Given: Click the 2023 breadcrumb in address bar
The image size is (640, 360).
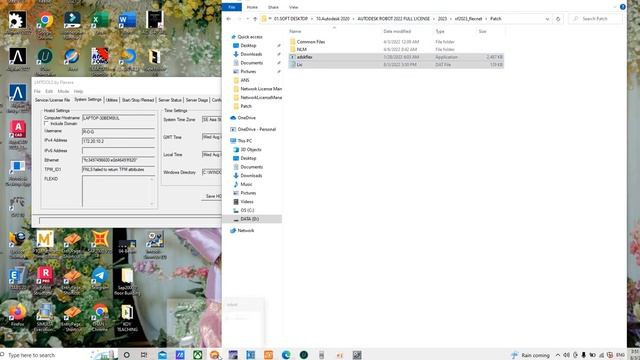Looking at the screenshot, I should click(442, 19).
